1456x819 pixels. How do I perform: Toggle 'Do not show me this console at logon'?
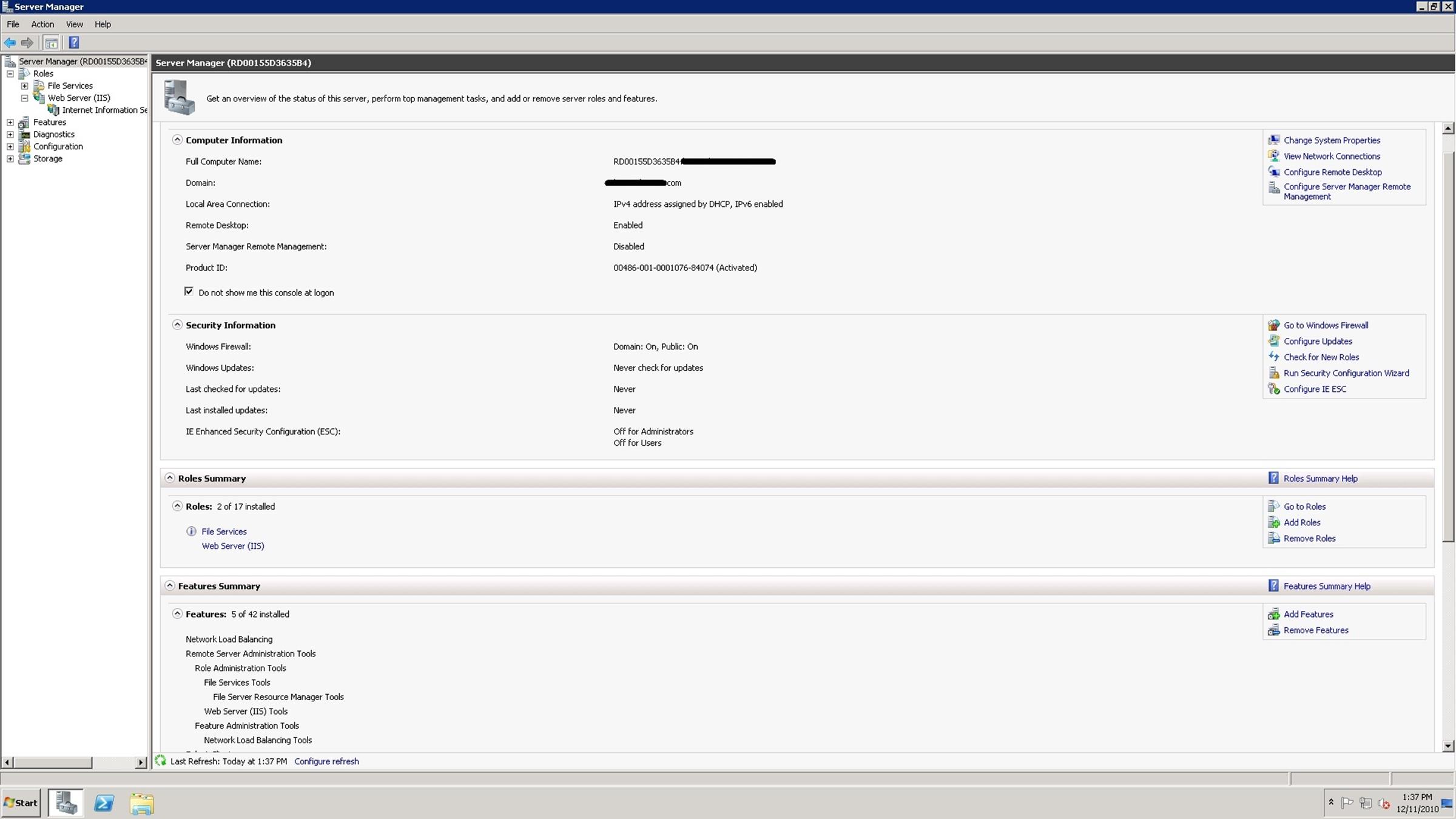189,292
